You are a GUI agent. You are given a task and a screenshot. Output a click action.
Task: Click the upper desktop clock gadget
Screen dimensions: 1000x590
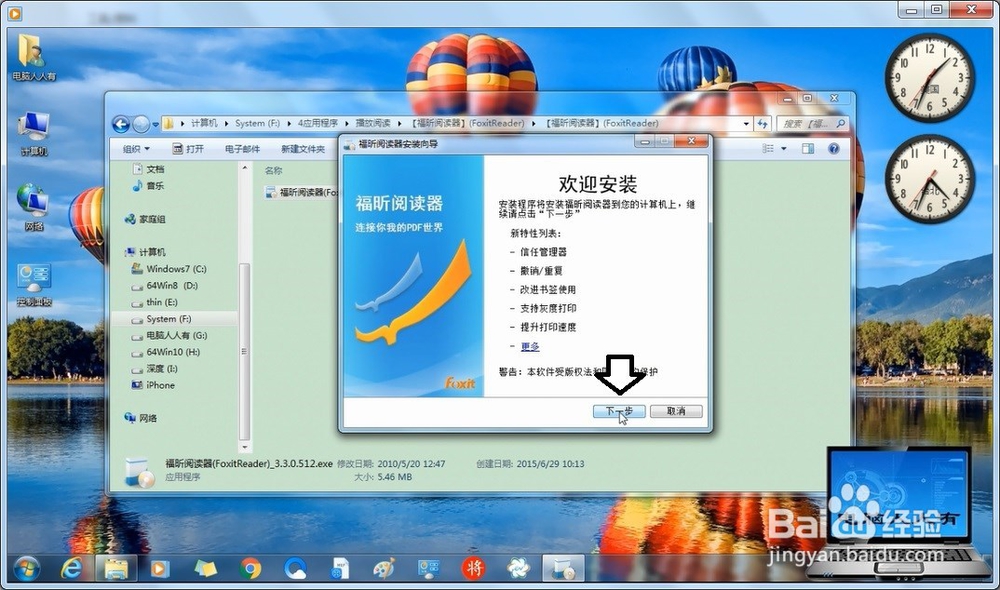[929, 78]
